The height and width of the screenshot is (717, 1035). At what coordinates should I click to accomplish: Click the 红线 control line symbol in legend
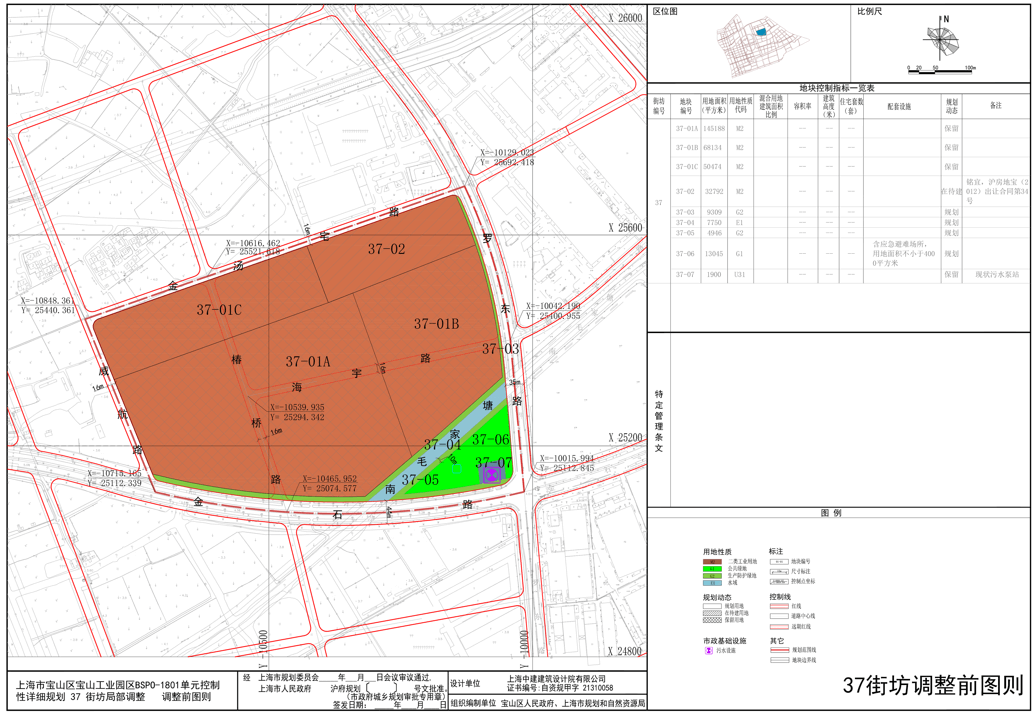(780, 606)
